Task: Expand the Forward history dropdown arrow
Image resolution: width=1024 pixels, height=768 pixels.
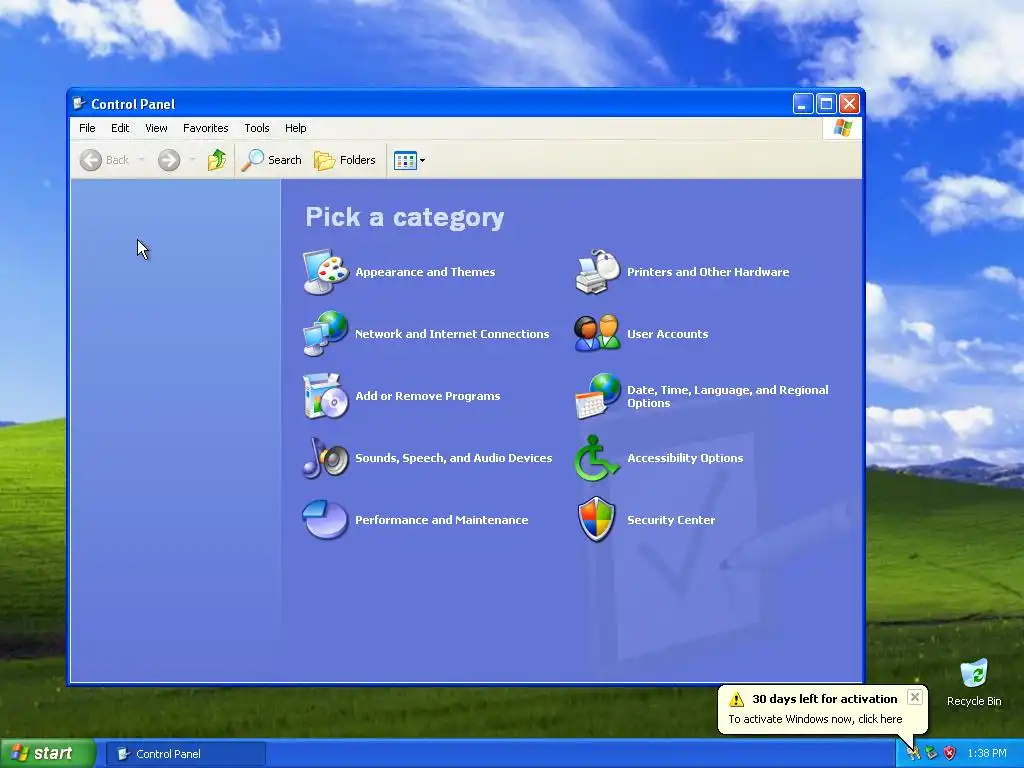Action: point(192,160)
